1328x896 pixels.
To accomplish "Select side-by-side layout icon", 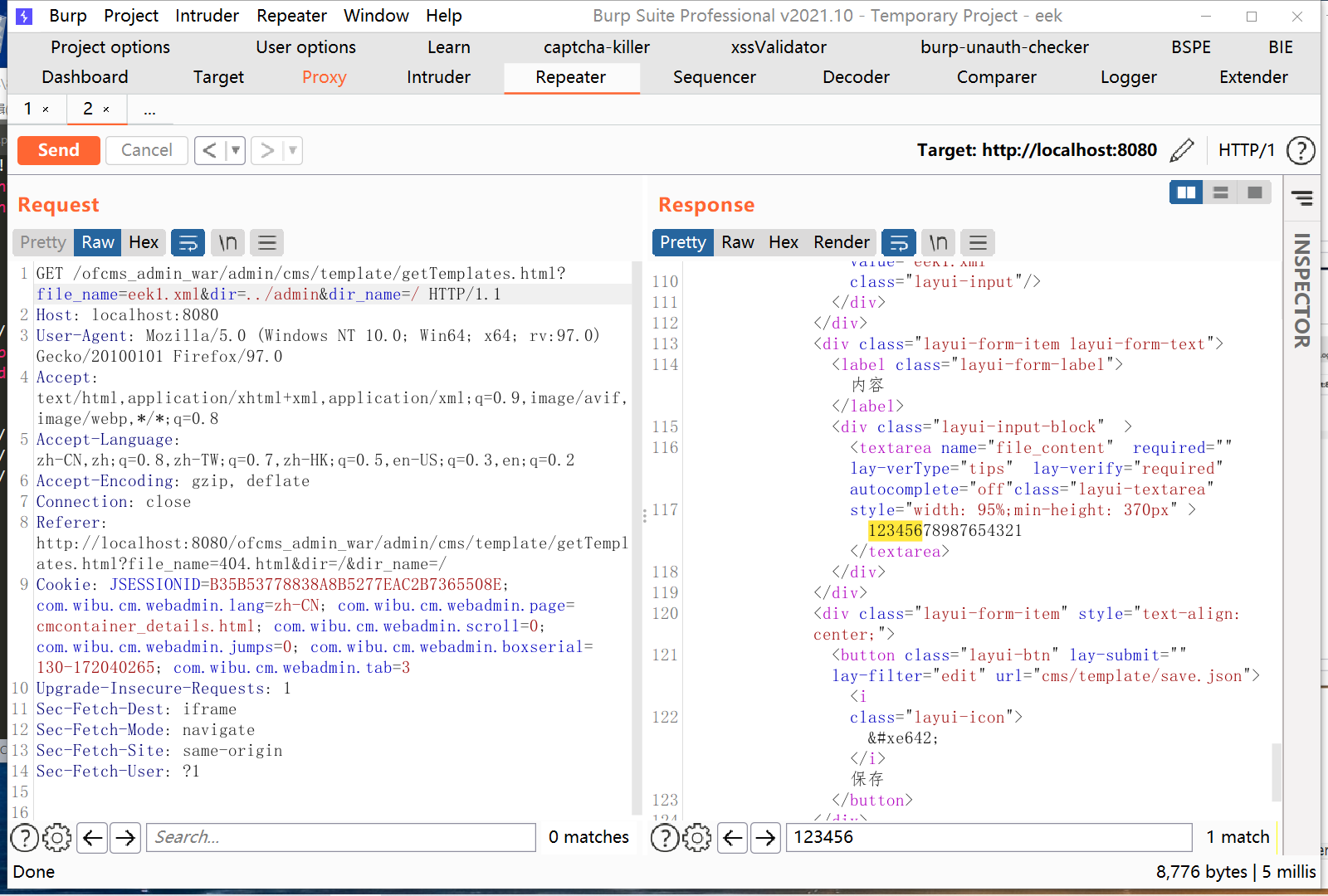I will (x=1186, y=192).
